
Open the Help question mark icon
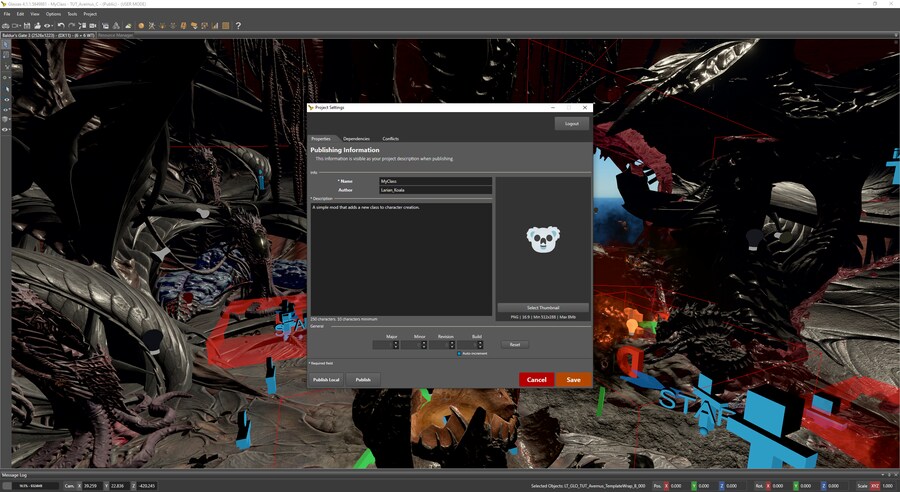pos(238,25)
